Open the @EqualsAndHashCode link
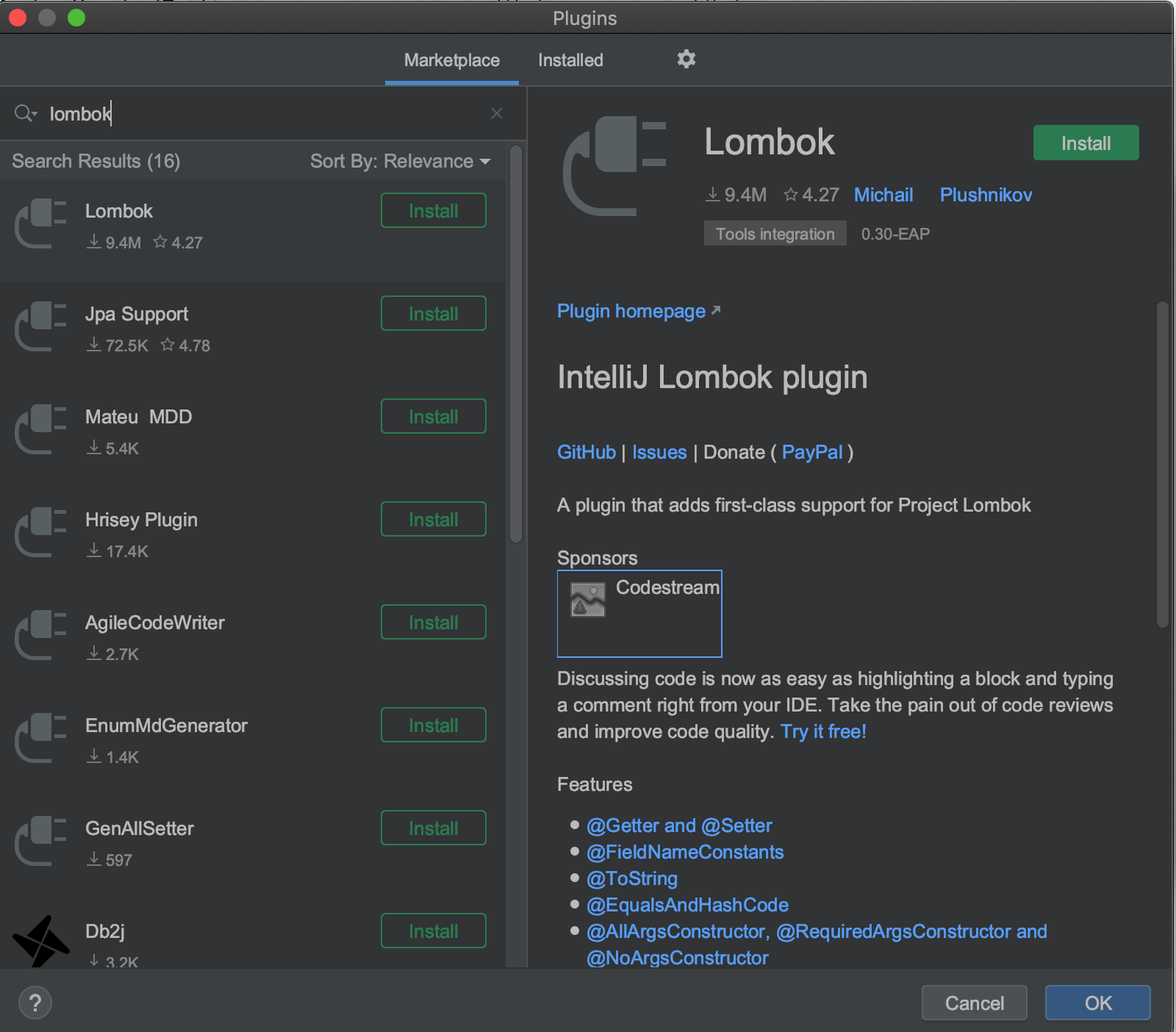This screenshot has height=1032, width=1176. pos(687,905)
